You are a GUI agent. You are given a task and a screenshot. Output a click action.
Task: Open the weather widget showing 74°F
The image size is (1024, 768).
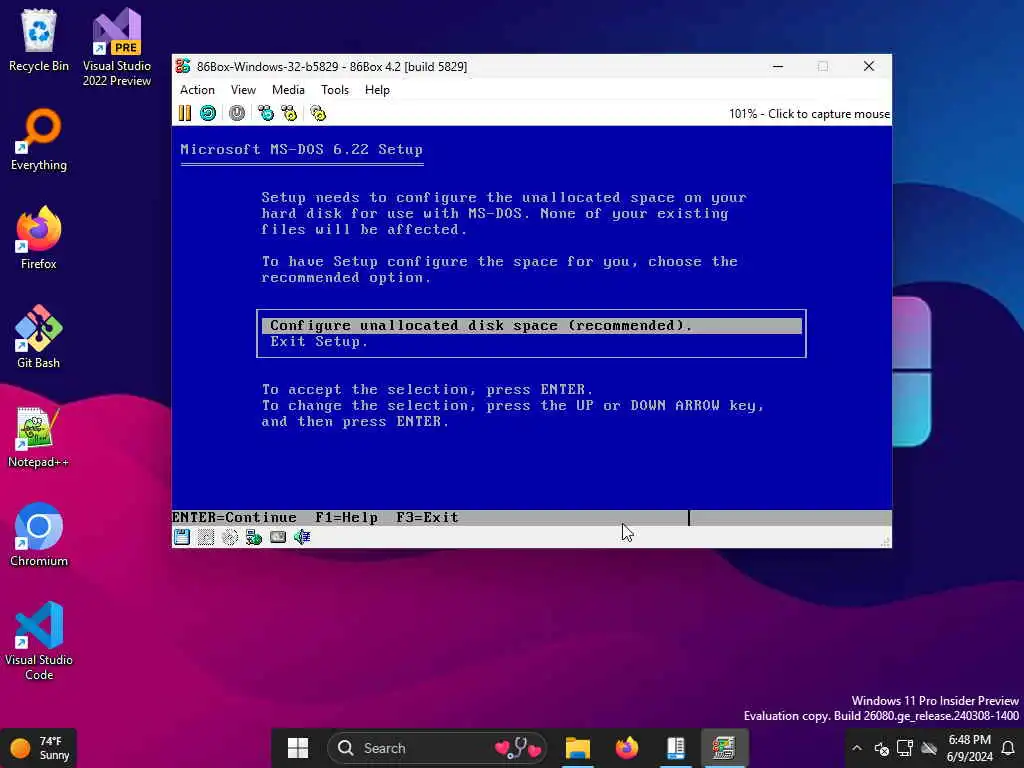39,748
